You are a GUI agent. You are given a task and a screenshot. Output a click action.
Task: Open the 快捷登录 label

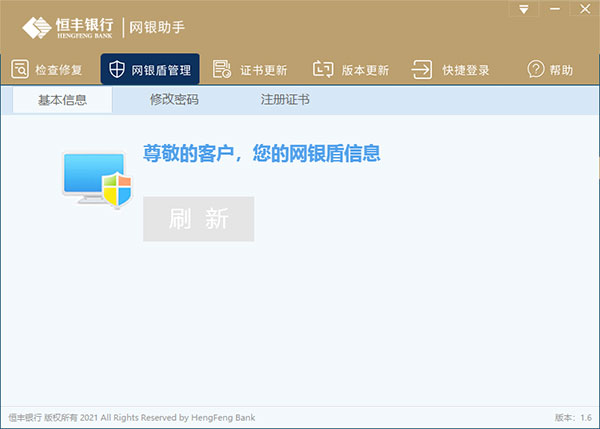click(466, 70)
